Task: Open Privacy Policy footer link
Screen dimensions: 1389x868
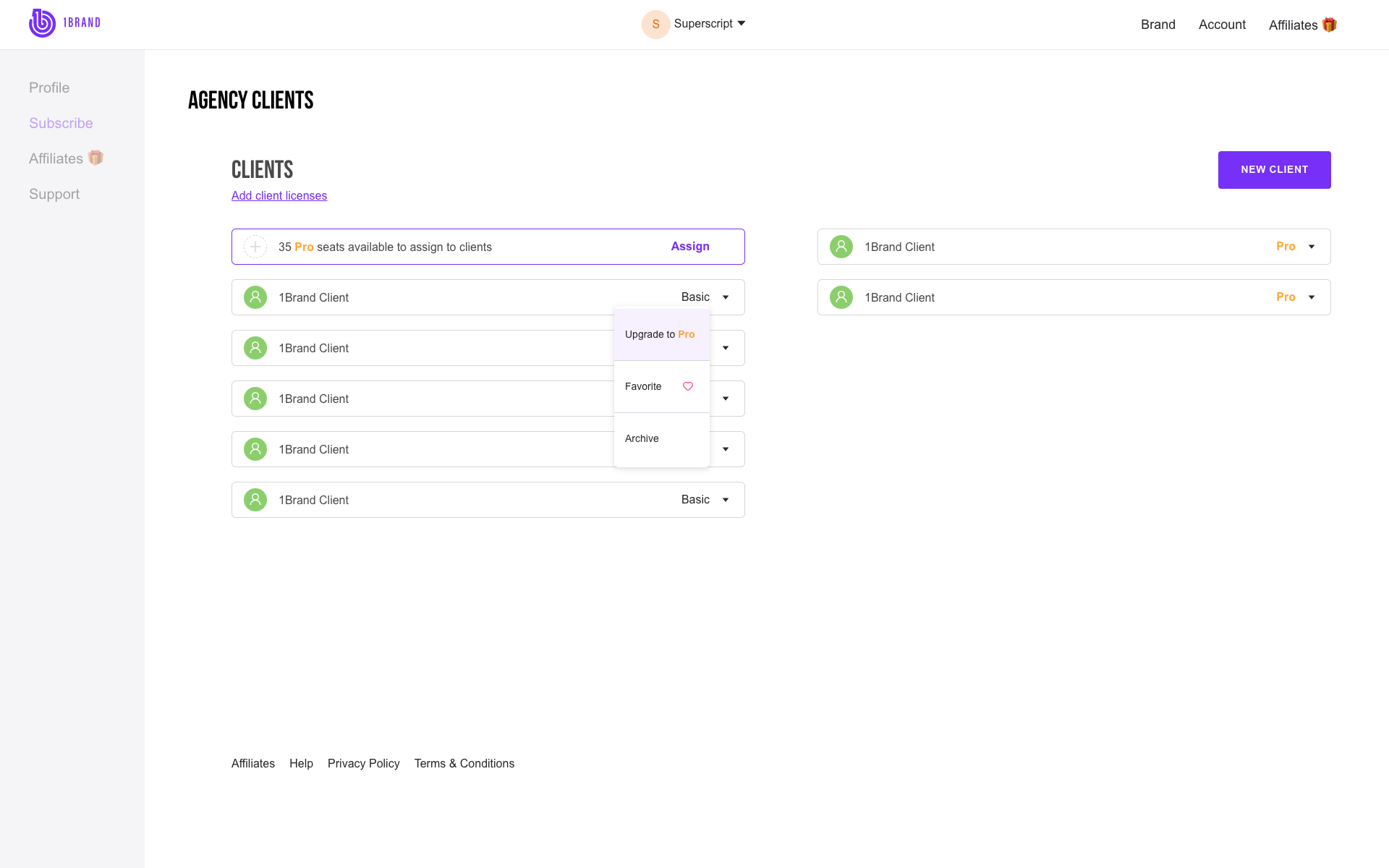Action: click(363, 763)
